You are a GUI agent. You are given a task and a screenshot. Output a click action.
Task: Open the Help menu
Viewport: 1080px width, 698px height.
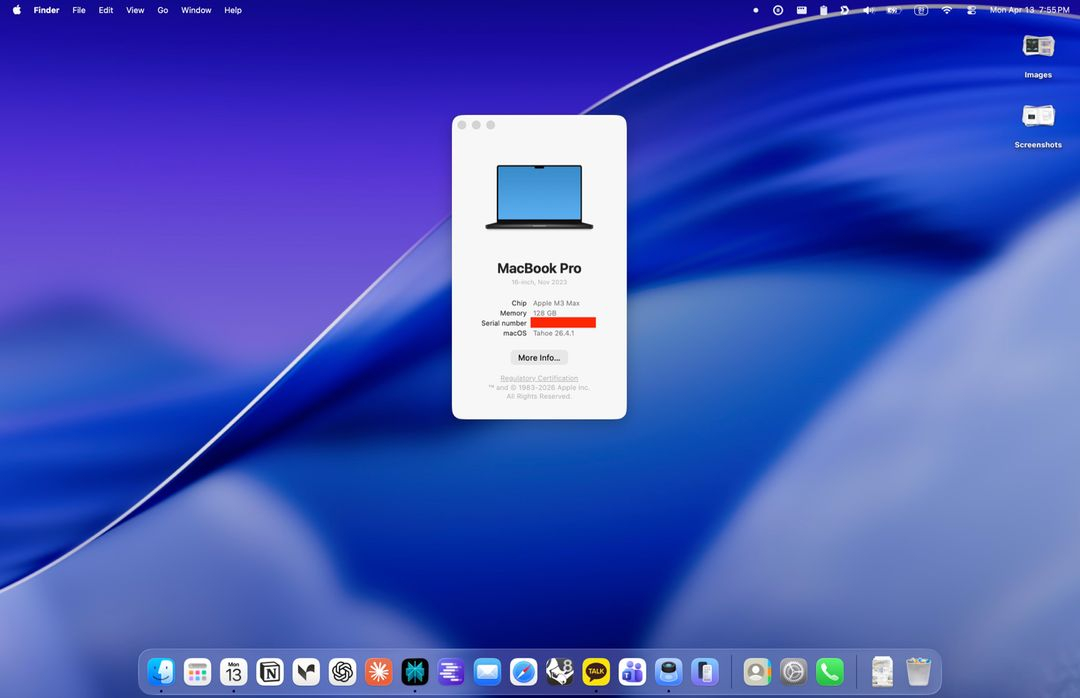coord(233,10)
